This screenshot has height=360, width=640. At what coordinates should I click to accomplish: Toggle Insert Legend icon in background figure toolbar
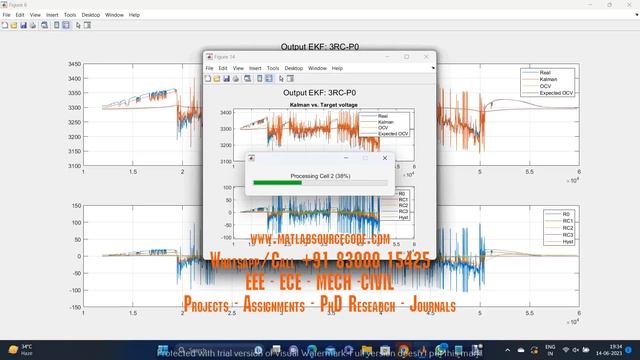point(66,25)
